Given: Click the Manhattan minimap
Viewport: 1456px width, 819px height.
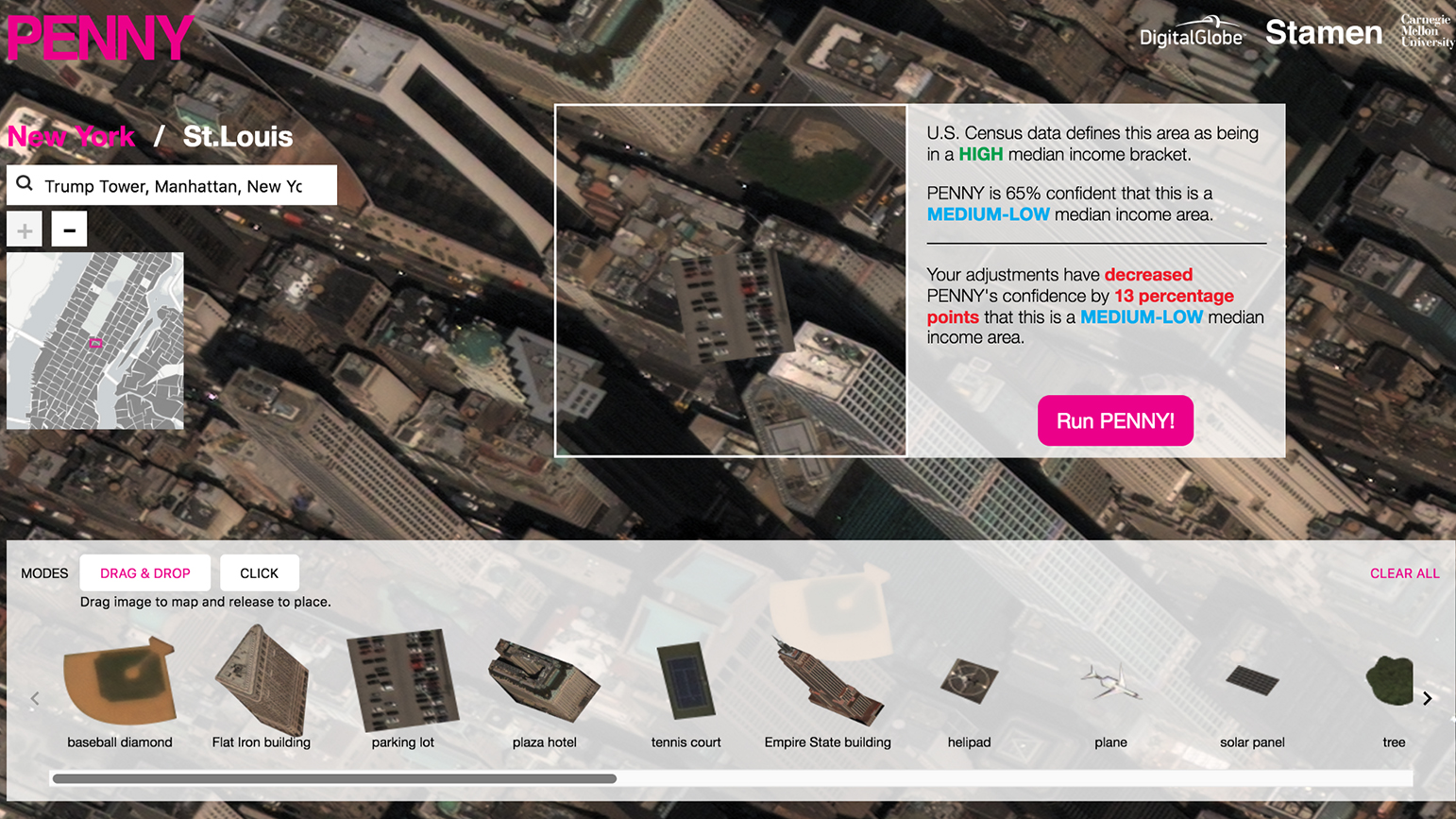Looking at the screenshot, I should [95, 341].
